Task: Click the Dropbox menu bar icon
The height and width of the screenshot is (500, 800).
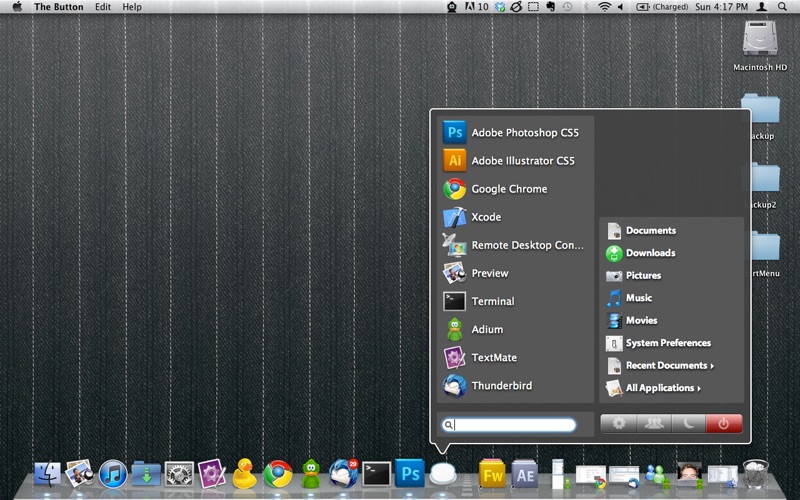Action: tap(500, 7)
